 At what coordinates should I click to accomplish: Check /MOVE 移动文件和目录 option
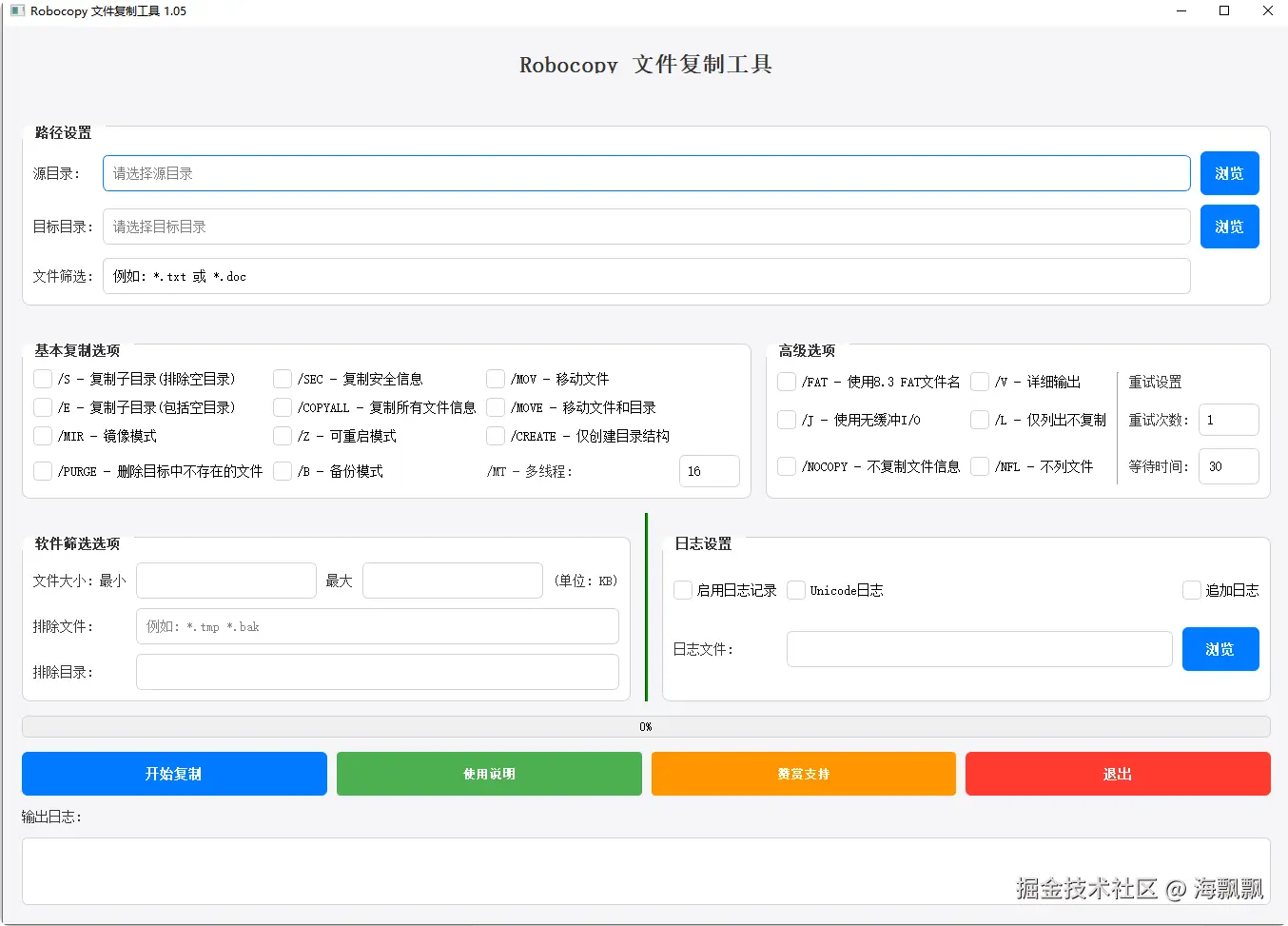click(x=496, y=407)
